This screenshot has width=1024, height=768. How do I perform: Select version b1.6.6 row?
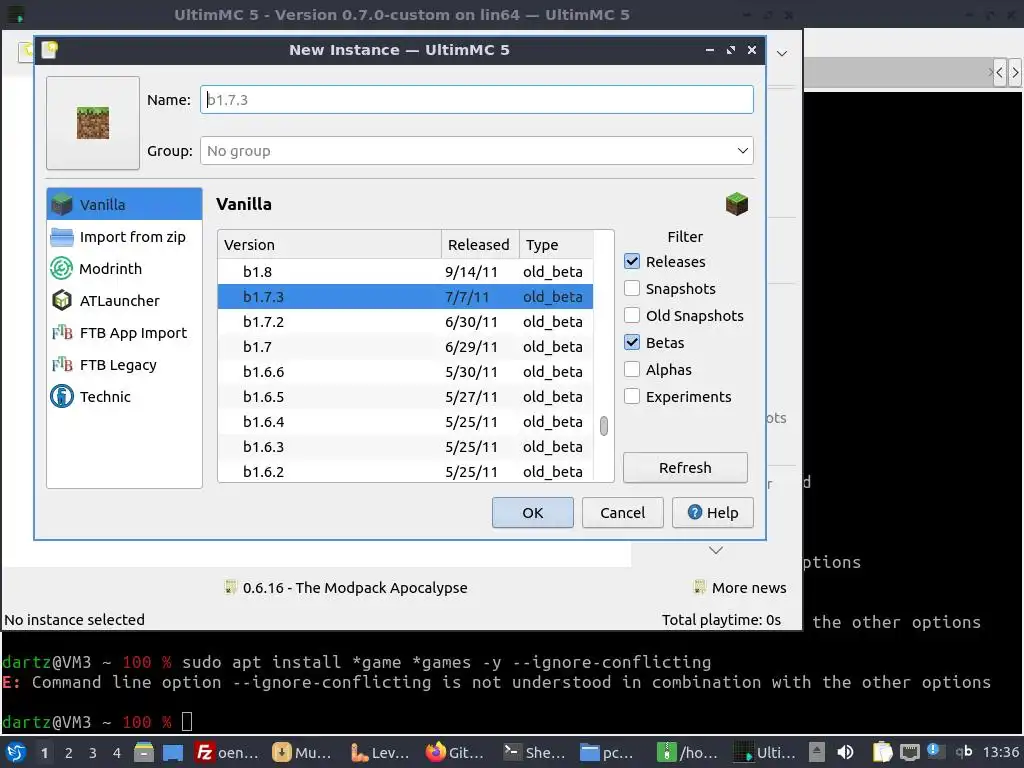tap(405, 372)
